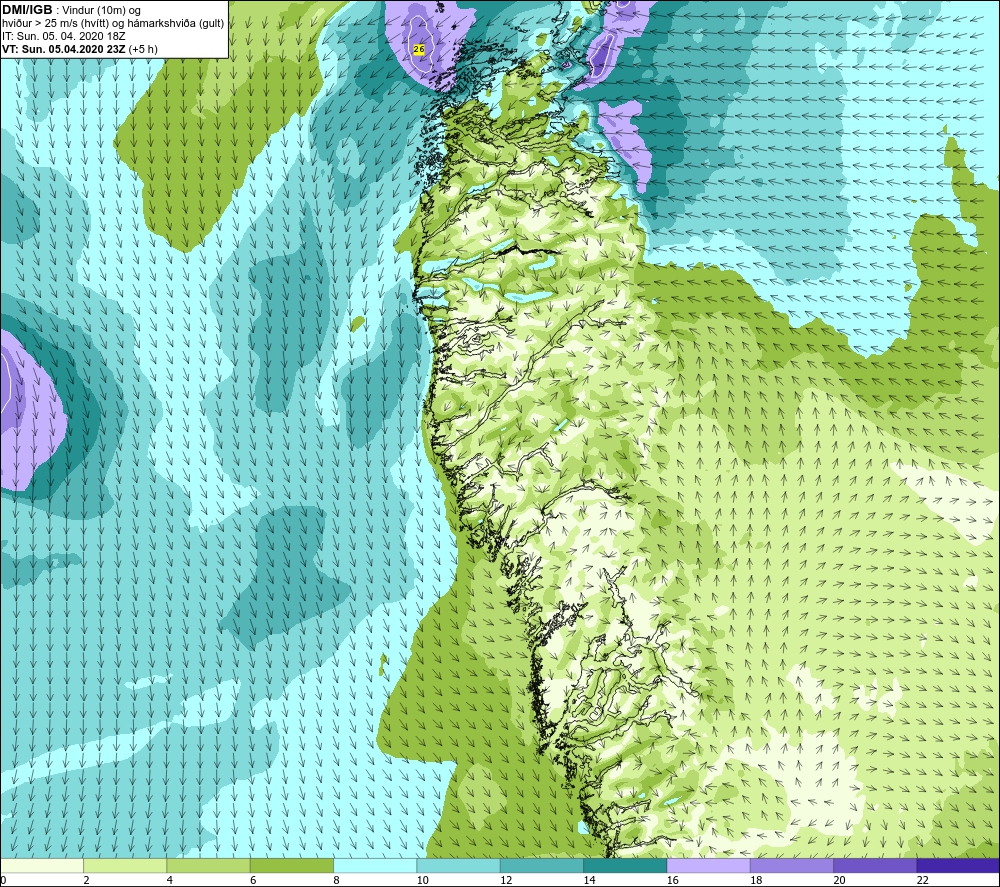Click the 10-12 m/s turquoise legend swatch
Viewport: 1000px width, 887px height.
[x=459, y=865]
